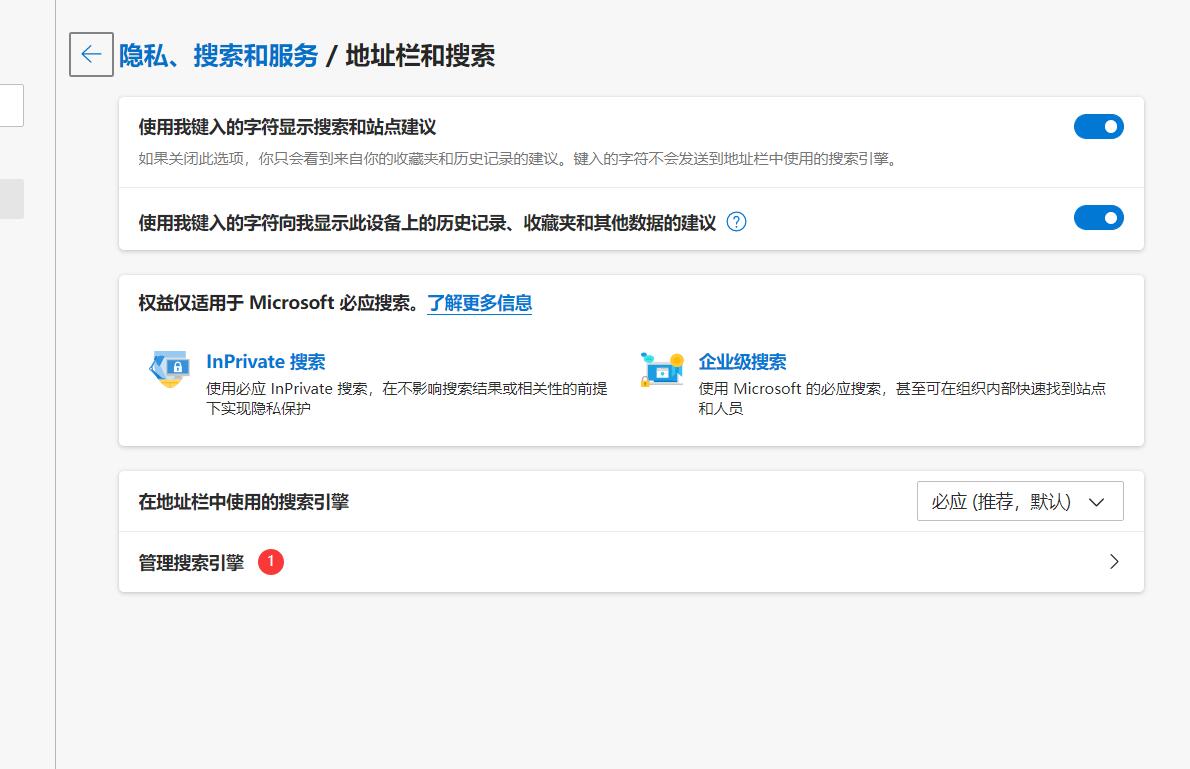Click the description under 搜索和站点建议 setting
Viewport: 1190px width, 769px height.
point(518,159)
